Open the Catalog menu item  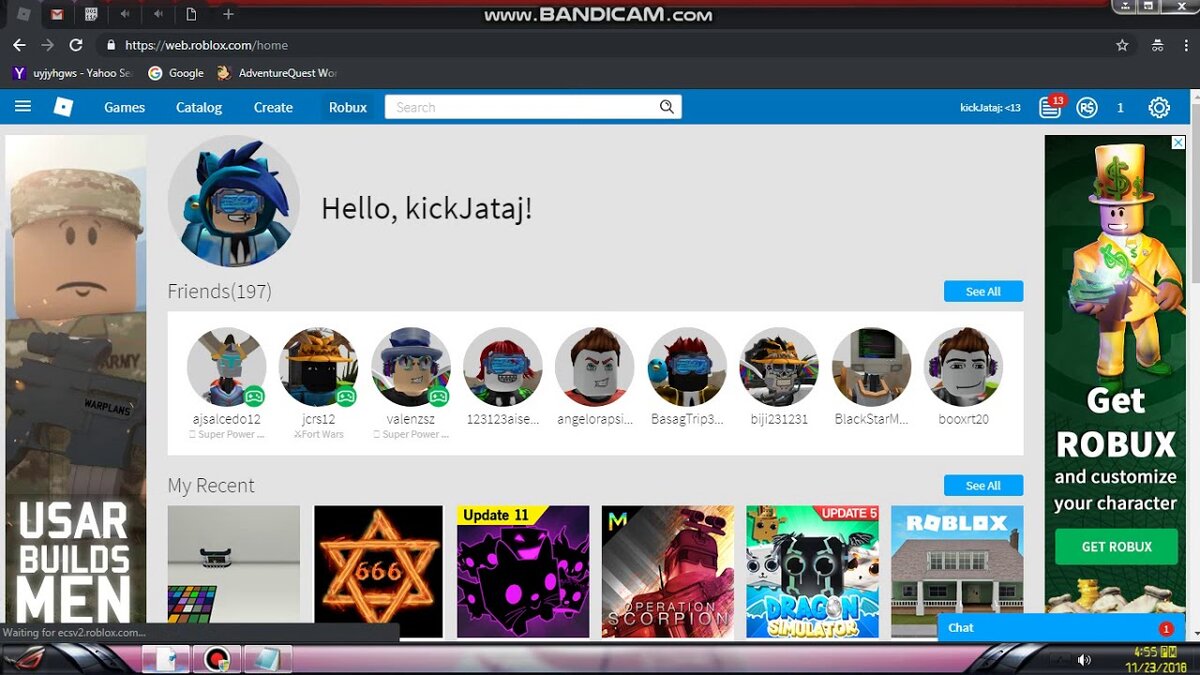click(199, 107)
